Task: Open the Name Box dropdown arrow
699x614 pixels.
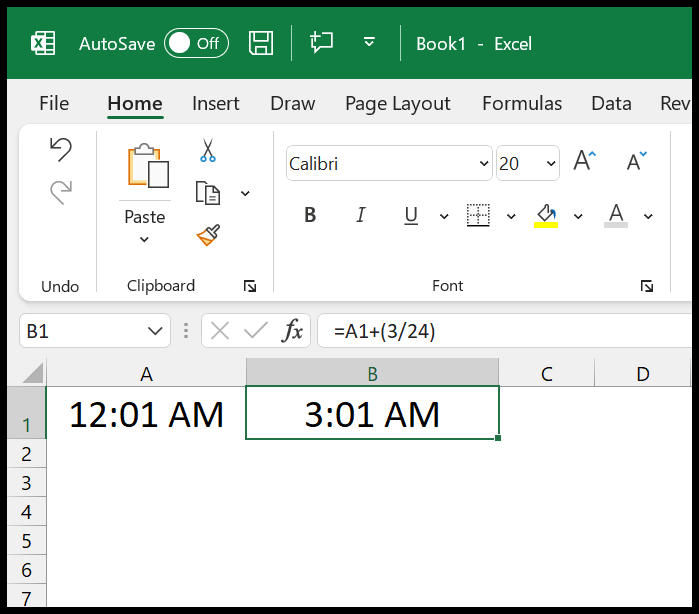Action: pyautogui.click(x=156, y=331)
